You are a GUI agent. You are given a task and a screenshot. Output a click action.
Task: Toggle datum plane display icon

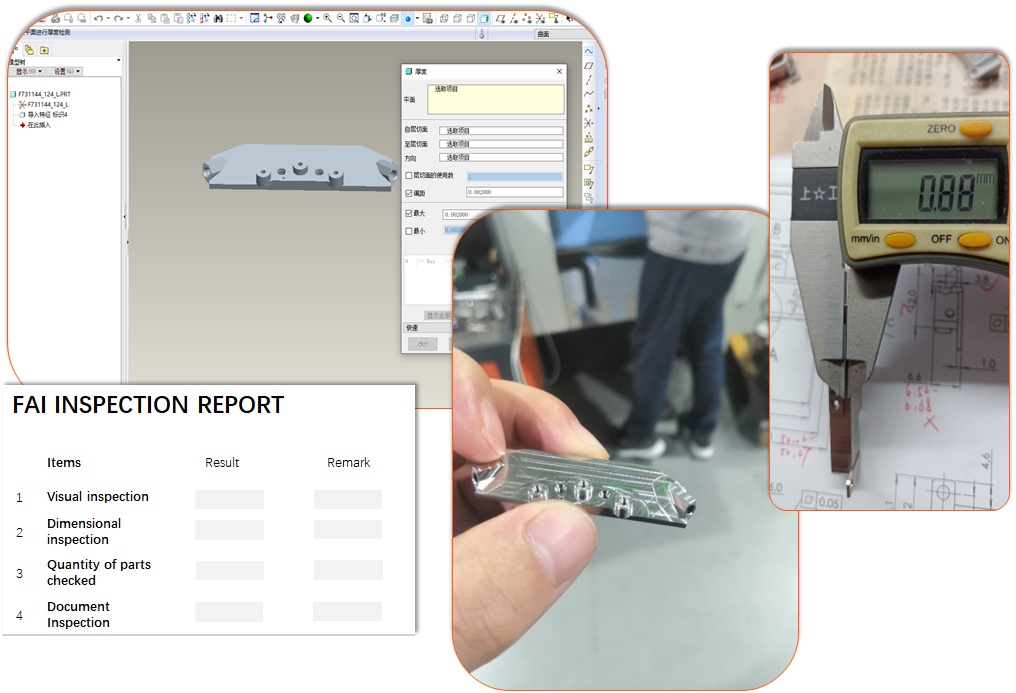tap(500, 18)
